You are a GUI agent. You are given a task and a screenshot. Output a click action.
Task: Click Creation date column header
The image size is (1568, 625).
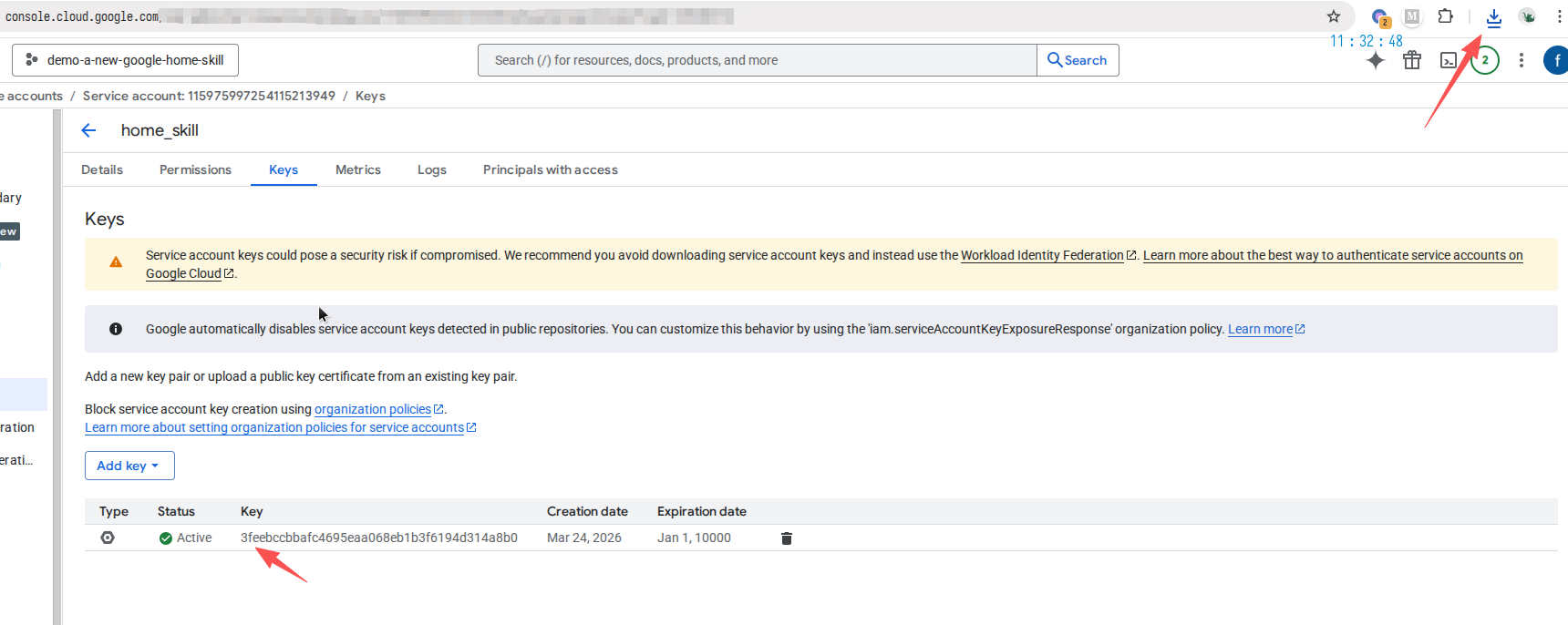coord(587,511)
